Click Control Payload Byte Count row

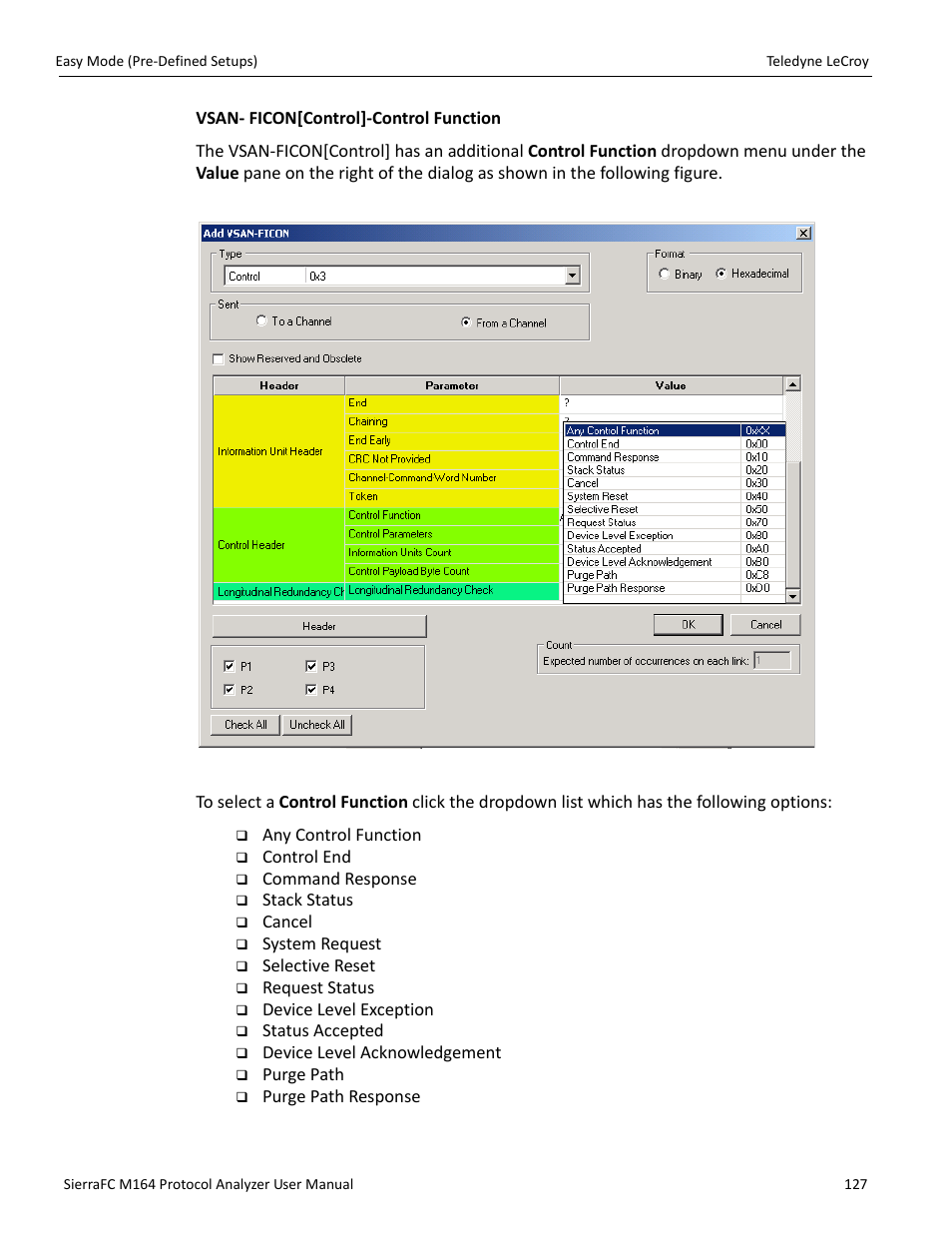[x=452, y=571]
